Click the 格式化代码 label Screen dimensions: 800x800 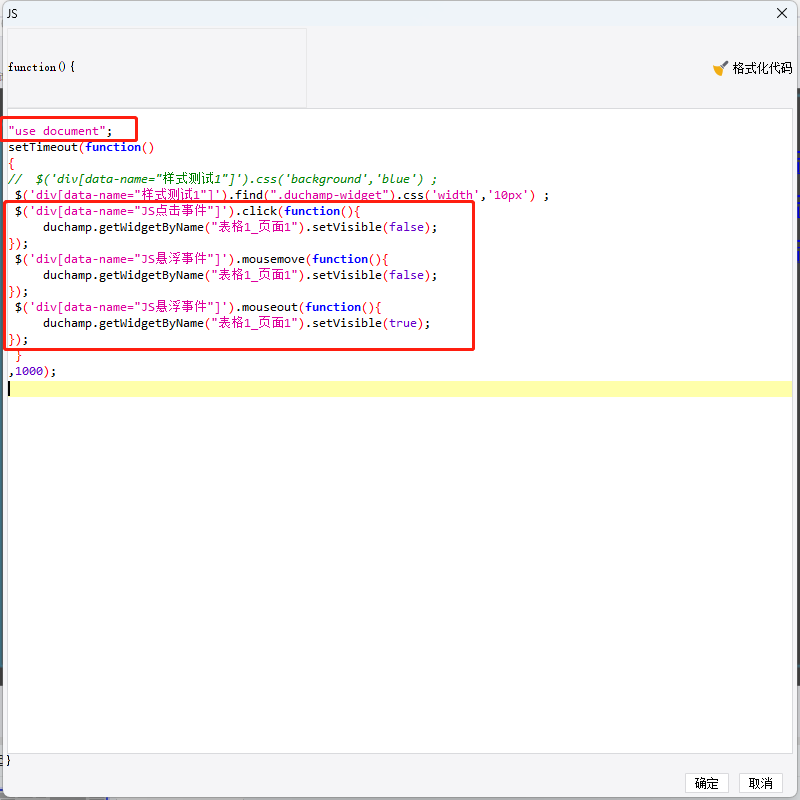[762, 68]
